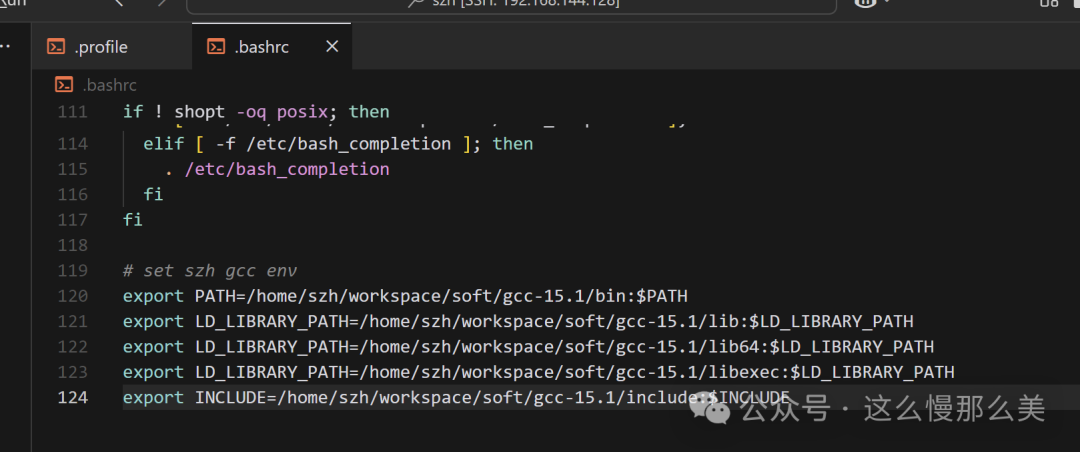The image size is (1080, 452).
Task: Open the more actions ellipsis at left
Action: coord(6,47)
